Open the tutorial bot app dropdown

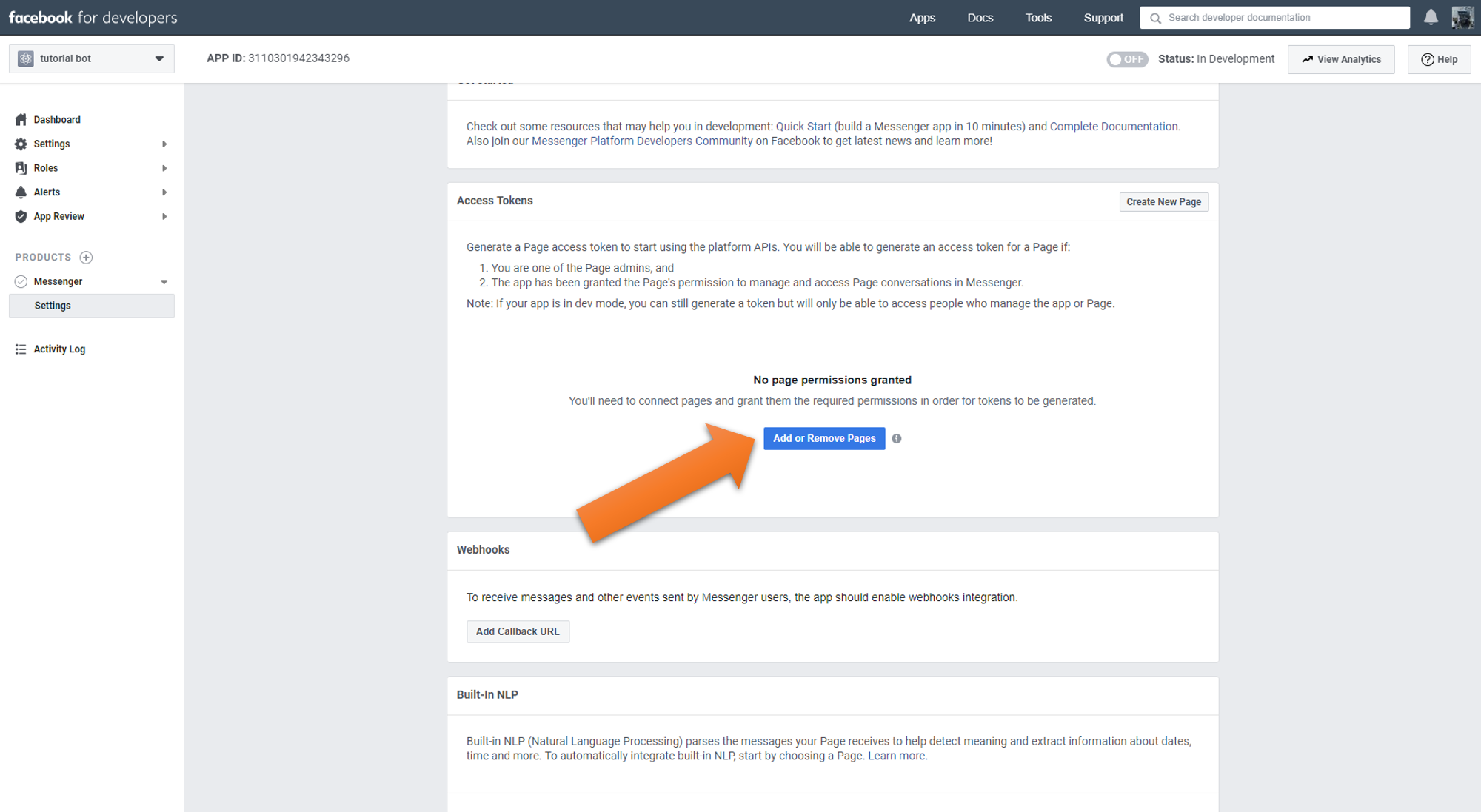point(91,58)
